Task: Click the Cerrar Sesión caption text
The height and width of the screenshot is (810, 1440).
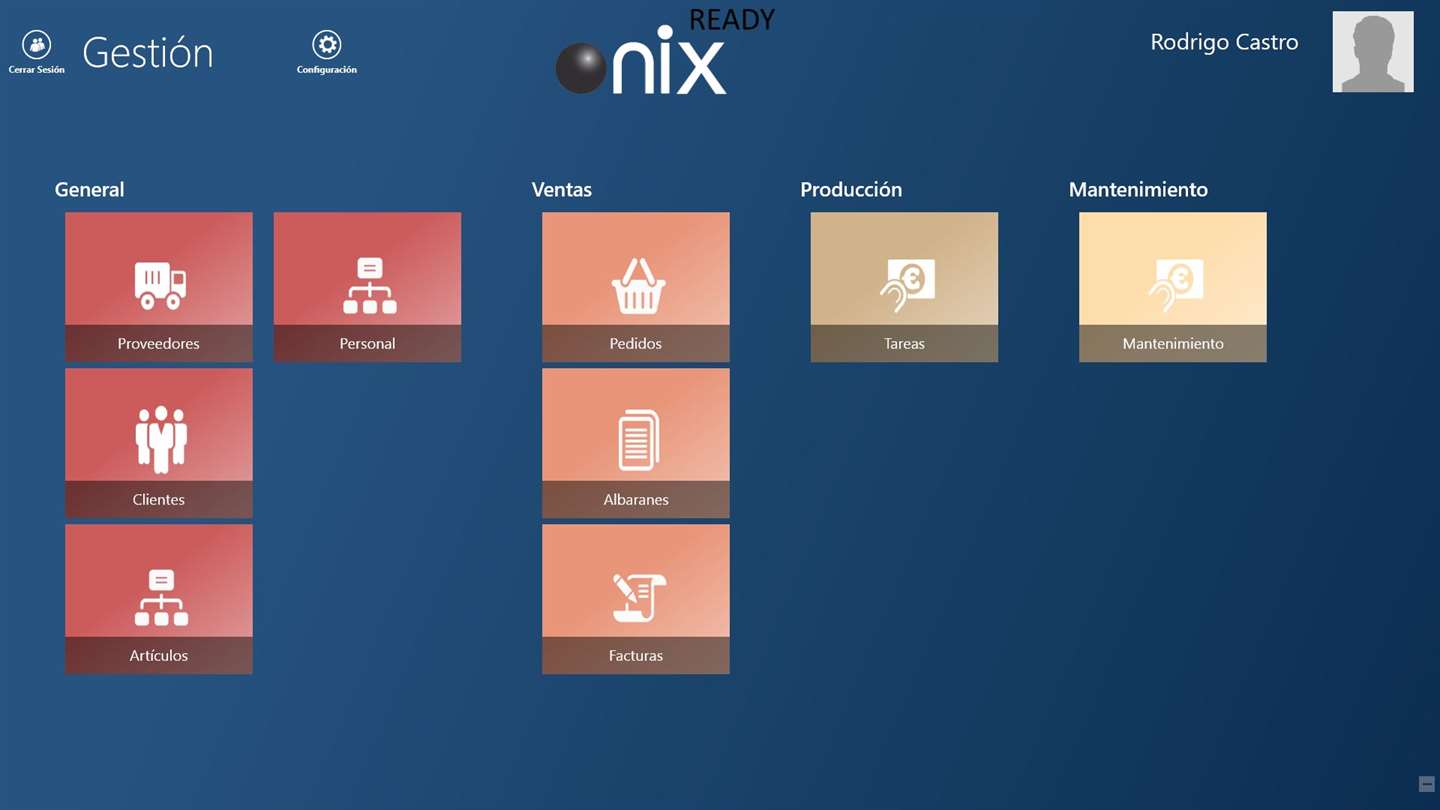Action: pos(37,70)
